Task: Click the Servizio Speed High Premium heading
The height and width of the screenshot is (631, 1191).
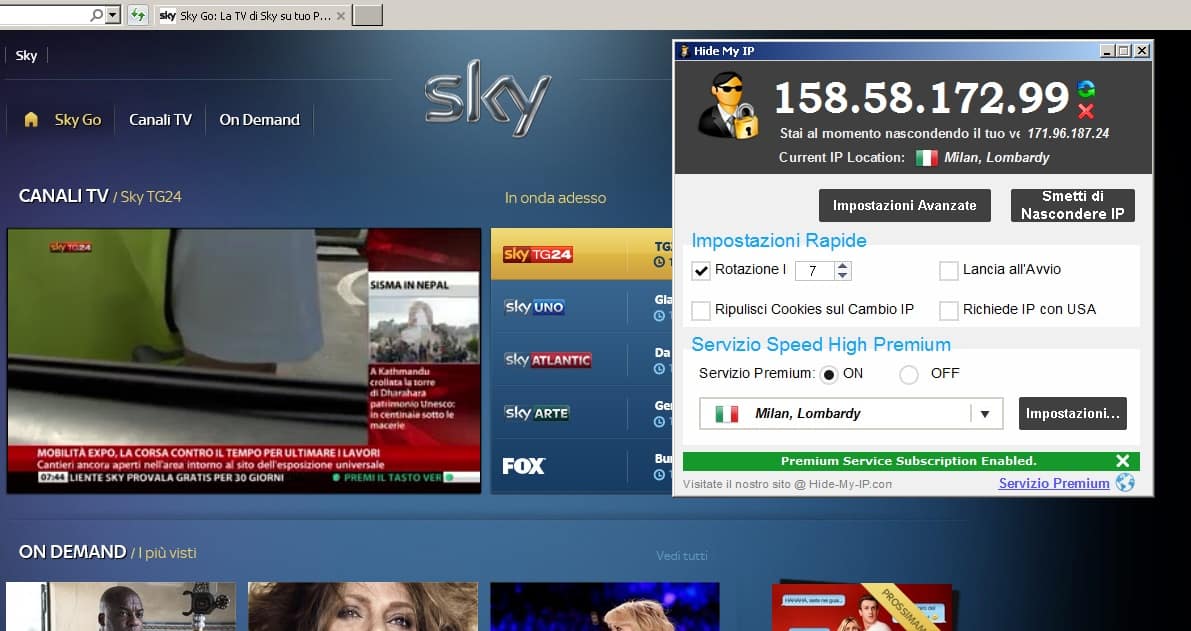Action: tap(821, 345)
